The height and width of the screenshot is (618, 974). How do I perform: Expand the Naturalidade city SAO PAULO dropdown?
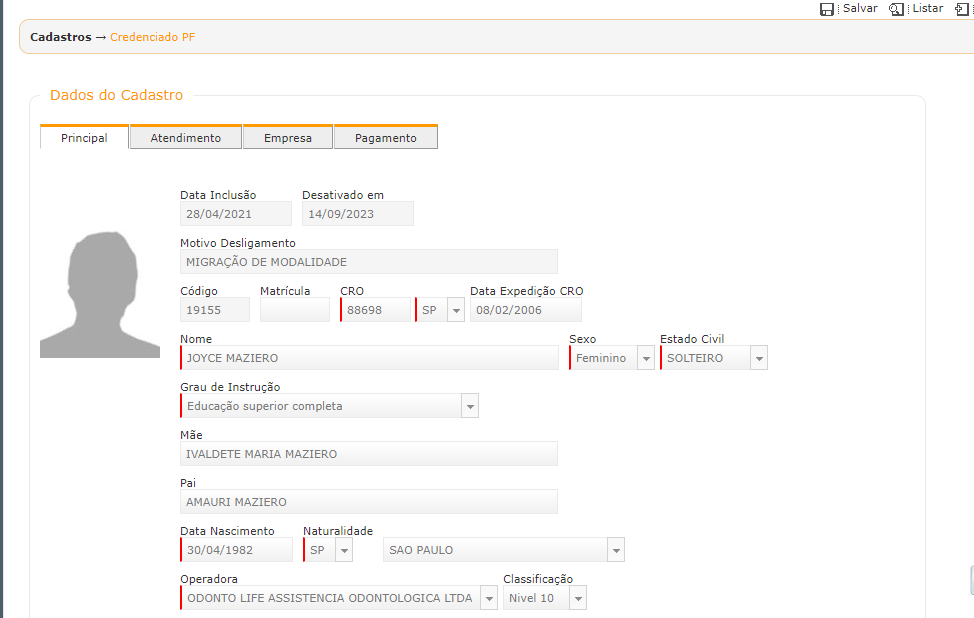pos(616,551)
